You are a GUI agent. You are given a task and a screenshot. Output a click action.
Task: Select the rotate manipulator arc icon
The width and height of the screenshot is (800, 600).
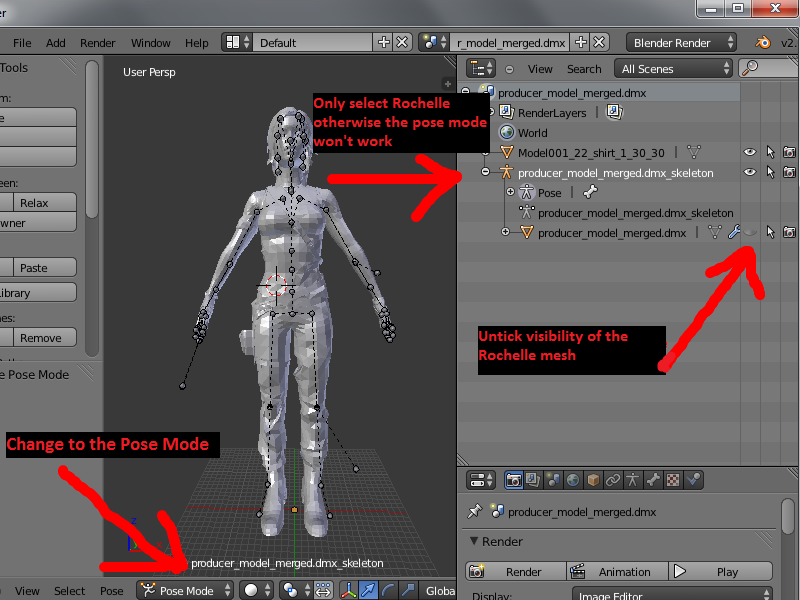pos(388,590)
